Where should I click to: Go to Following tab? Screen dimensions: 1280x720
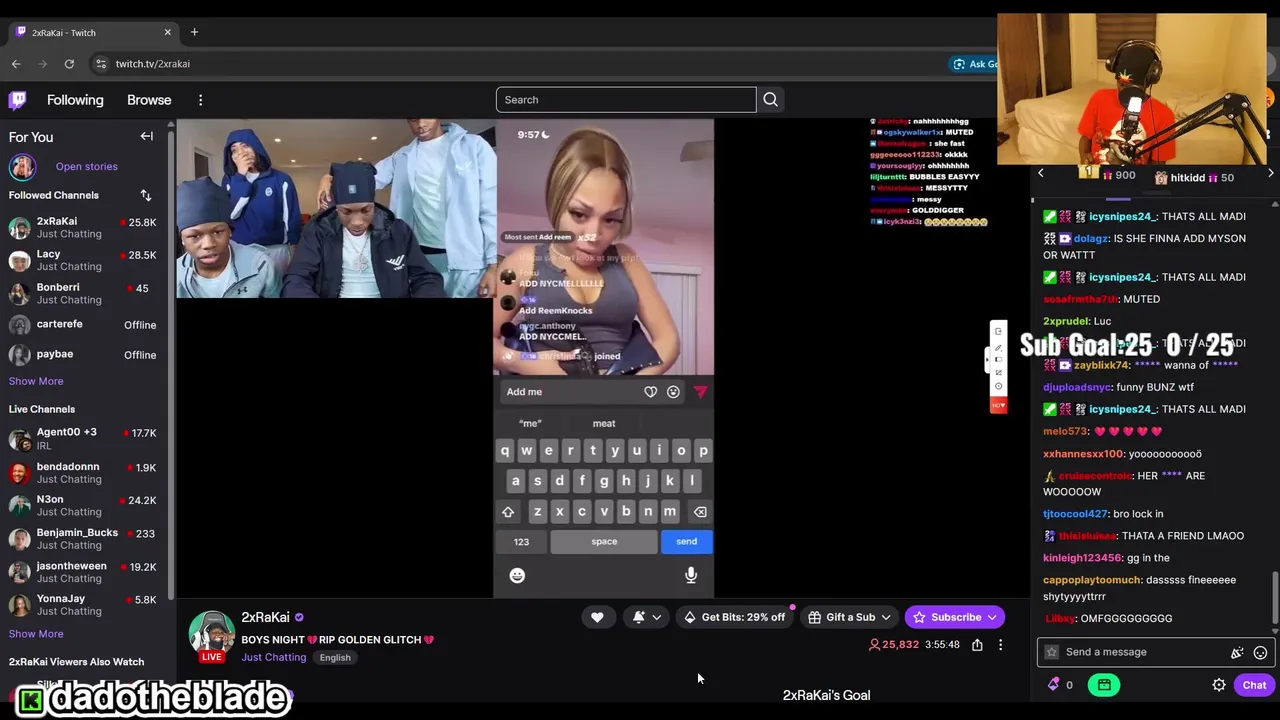(75, 100)
